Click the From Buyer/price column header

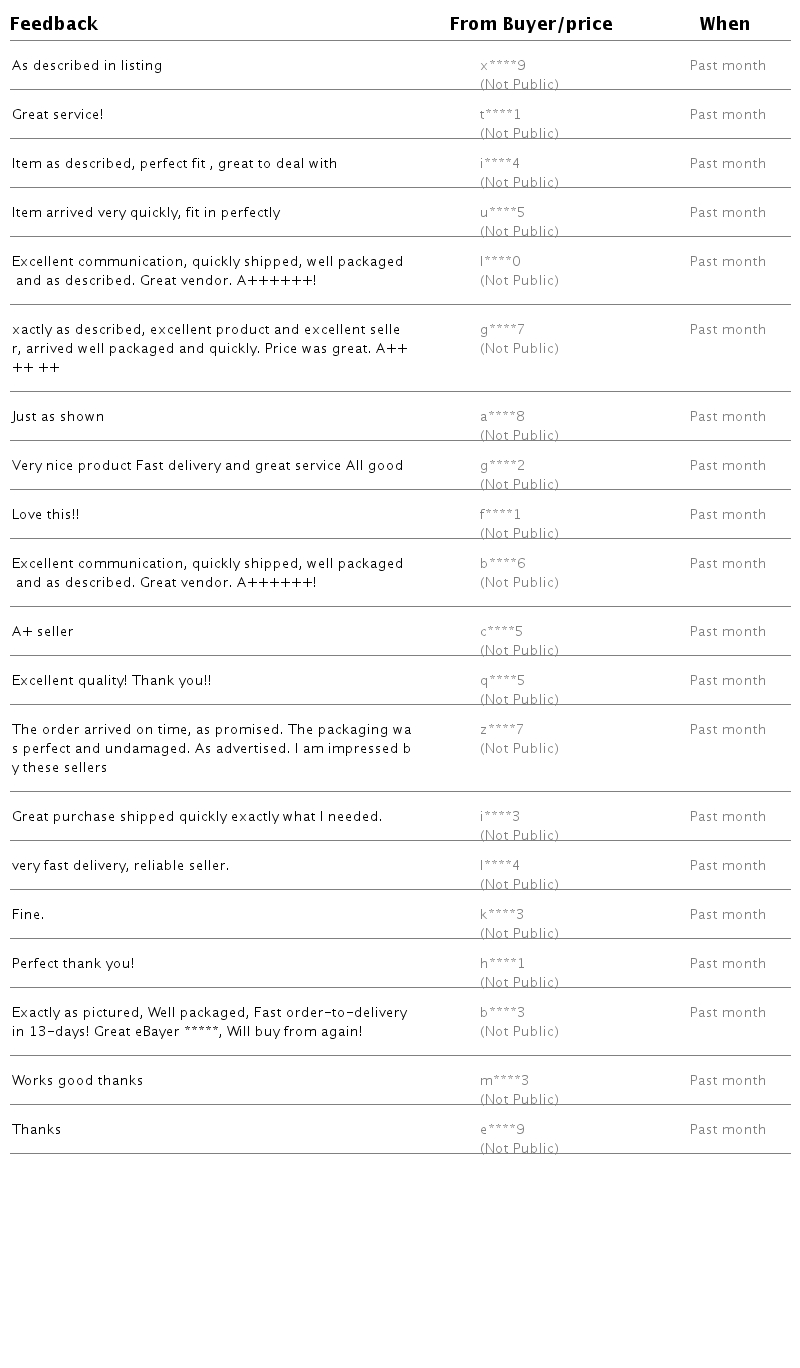point(530,24)
